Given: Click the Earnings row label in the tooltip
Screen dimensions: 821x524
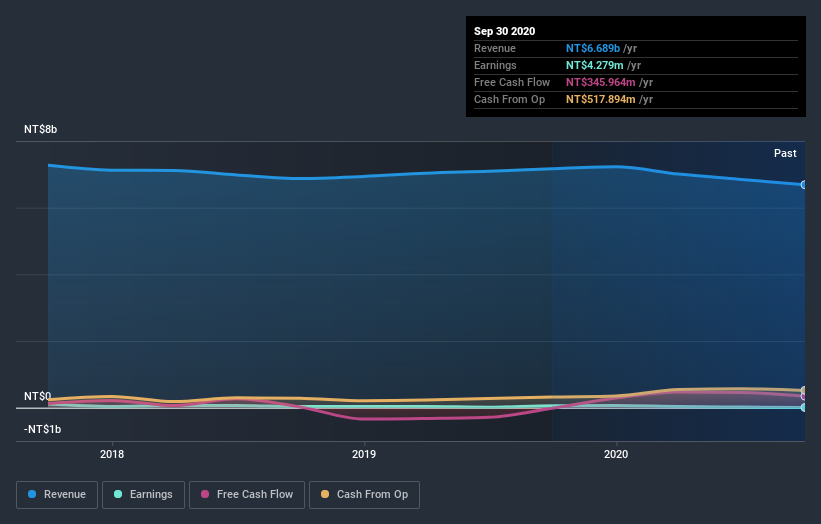Looking at the screenshot, I should coord(495,65).
